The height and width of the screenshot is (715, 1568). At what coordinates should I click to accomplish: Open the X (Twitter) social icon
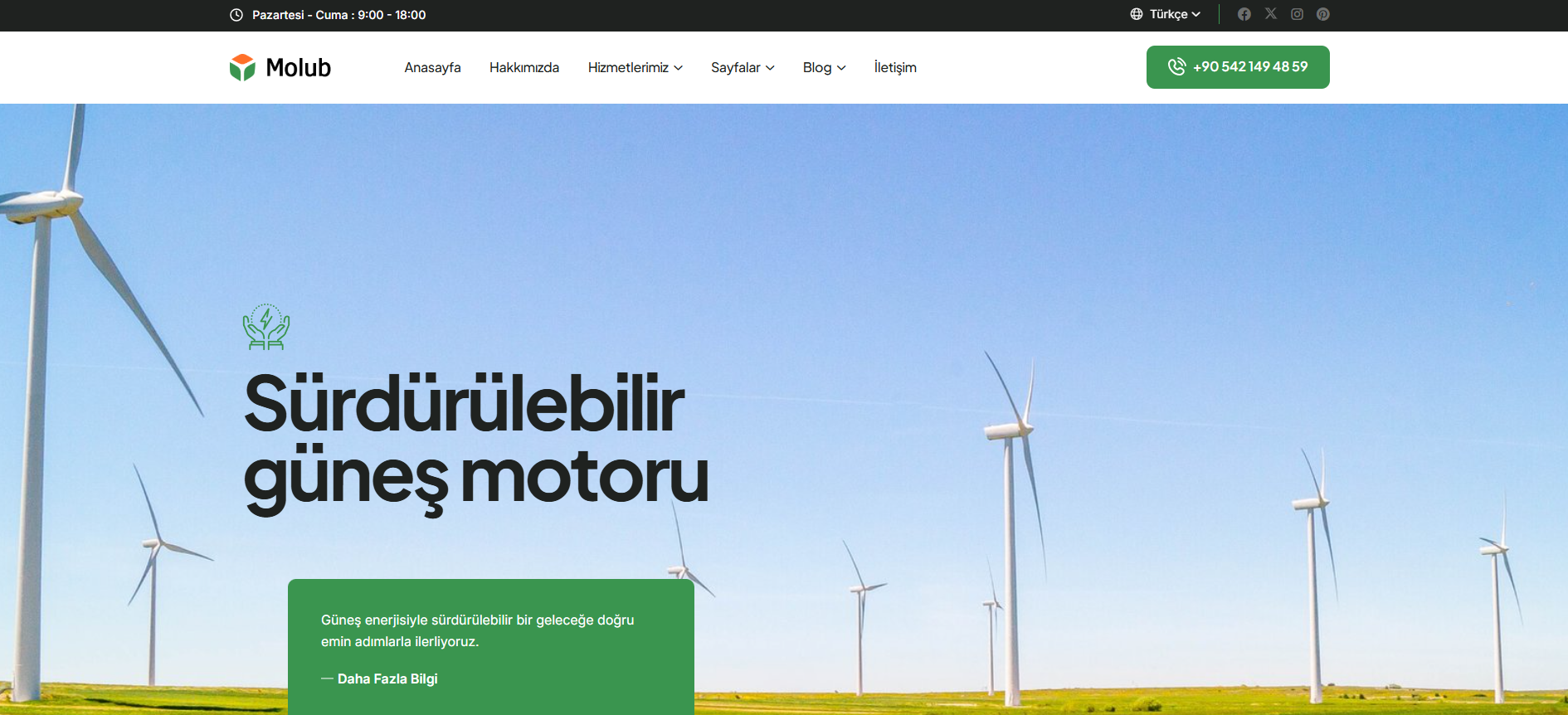[1270, 14]
